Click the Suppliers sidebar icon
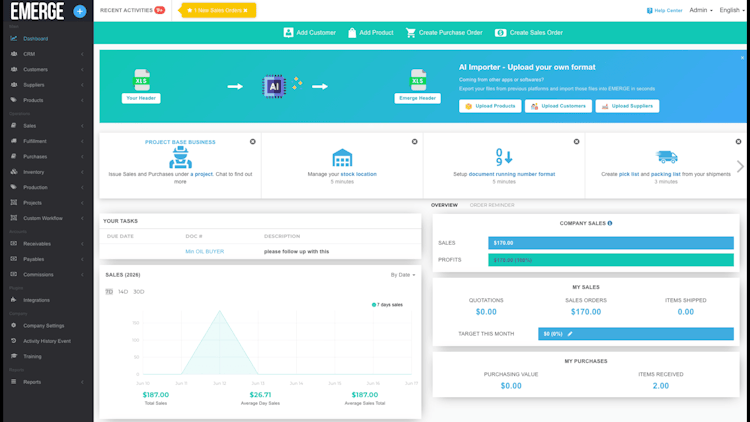 click(x=14, y=85)
